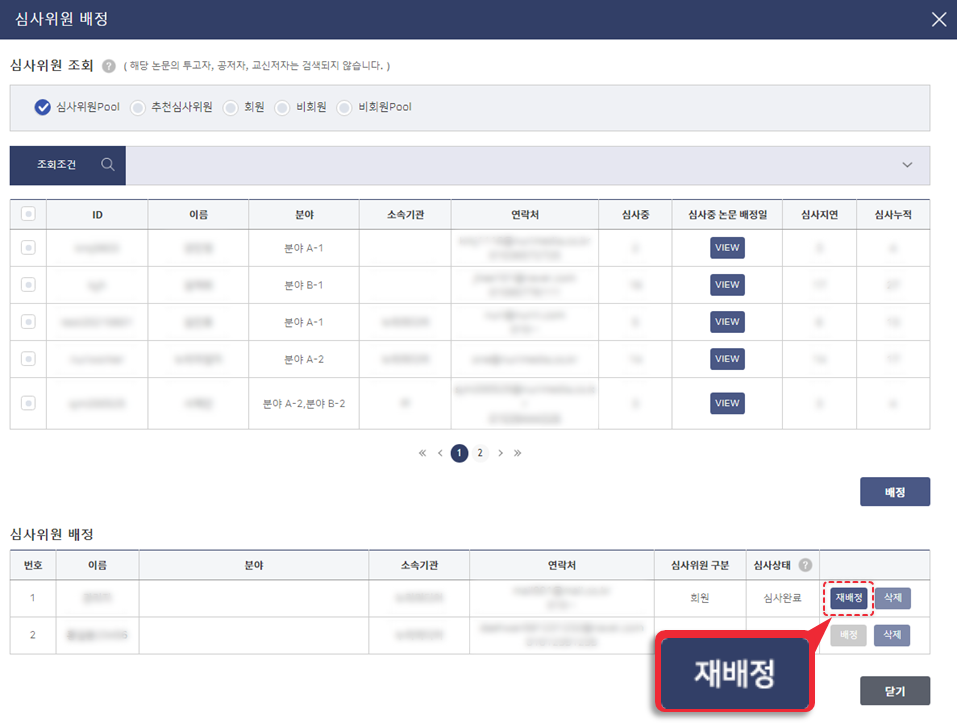Image resolution: width=957 pixels, height=727 pixels.
Task: Go to the last page using double arrow
Action: coord(517,453)
